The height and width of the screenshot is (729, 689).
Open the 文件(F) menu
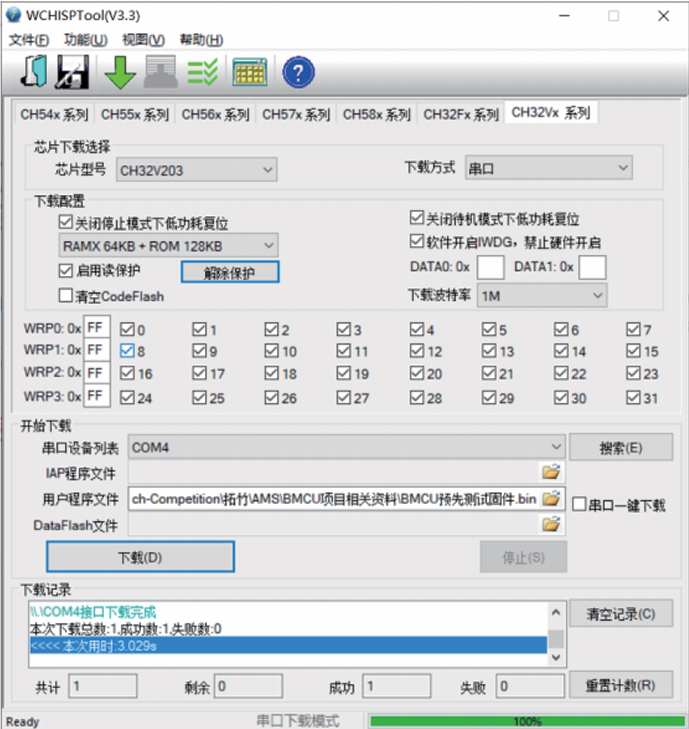click(28, 40)
